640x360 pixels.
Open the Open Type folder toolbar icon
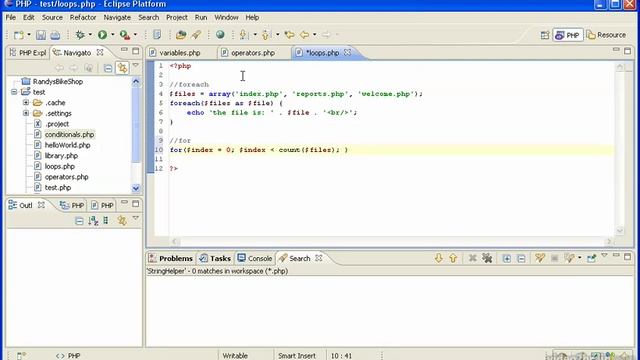[x=181, y=35]
